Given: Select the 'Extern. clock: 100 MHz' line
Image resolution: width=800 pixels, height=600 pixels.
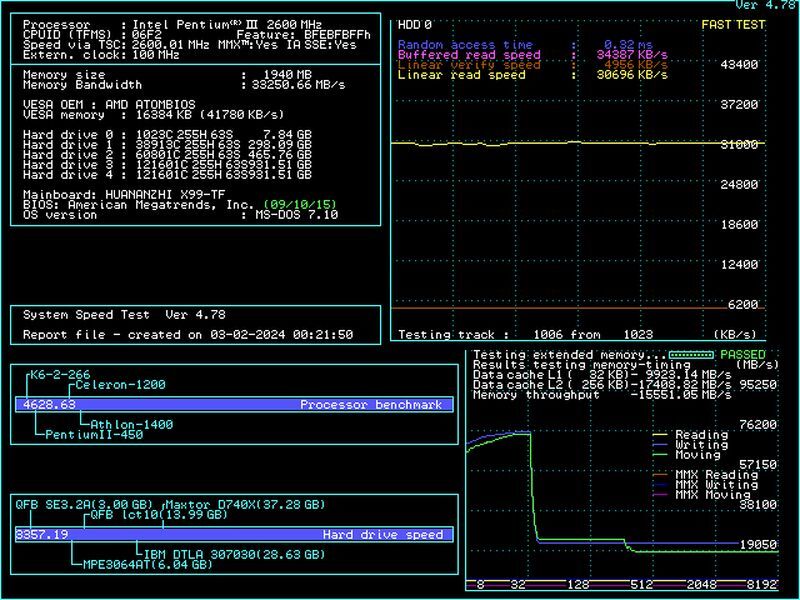Looking at the screenshot, I should (101, 55).
